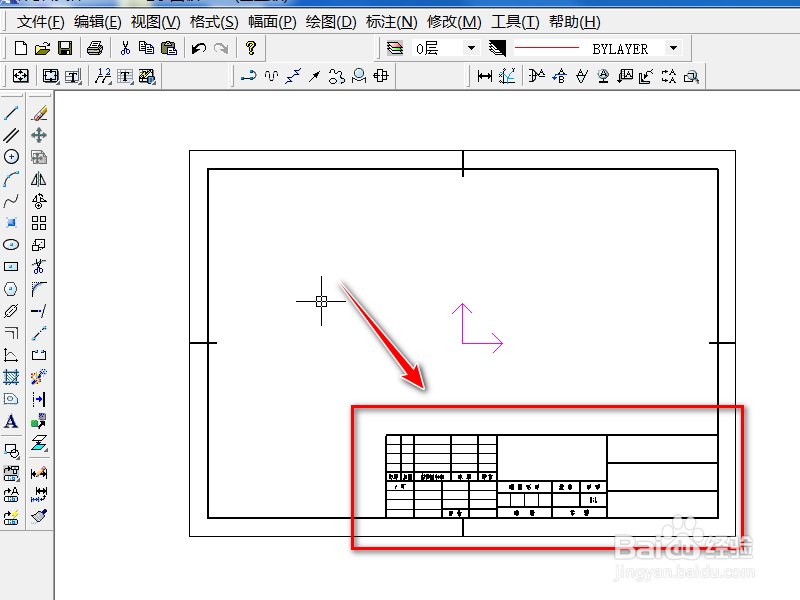Select the Fillet corner tool

39,289
